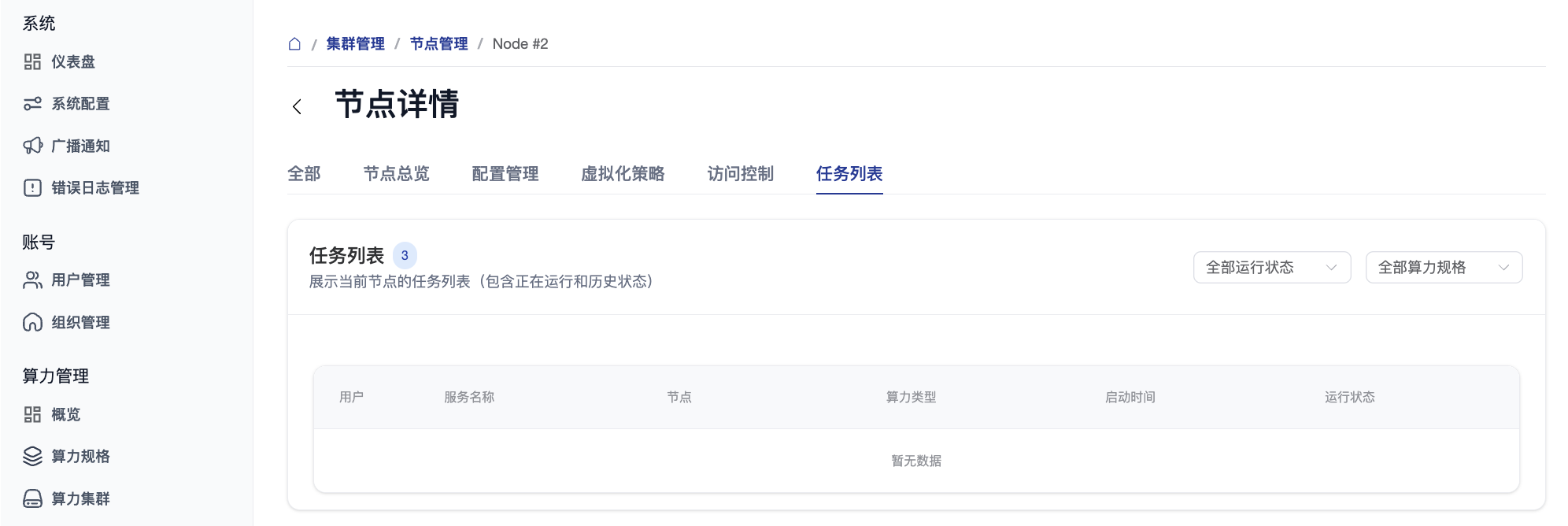Select the 广播通知 megaphone icon
Viewport: 1568px width, 526px height.
pyautogui.click(x=32, y=146)
